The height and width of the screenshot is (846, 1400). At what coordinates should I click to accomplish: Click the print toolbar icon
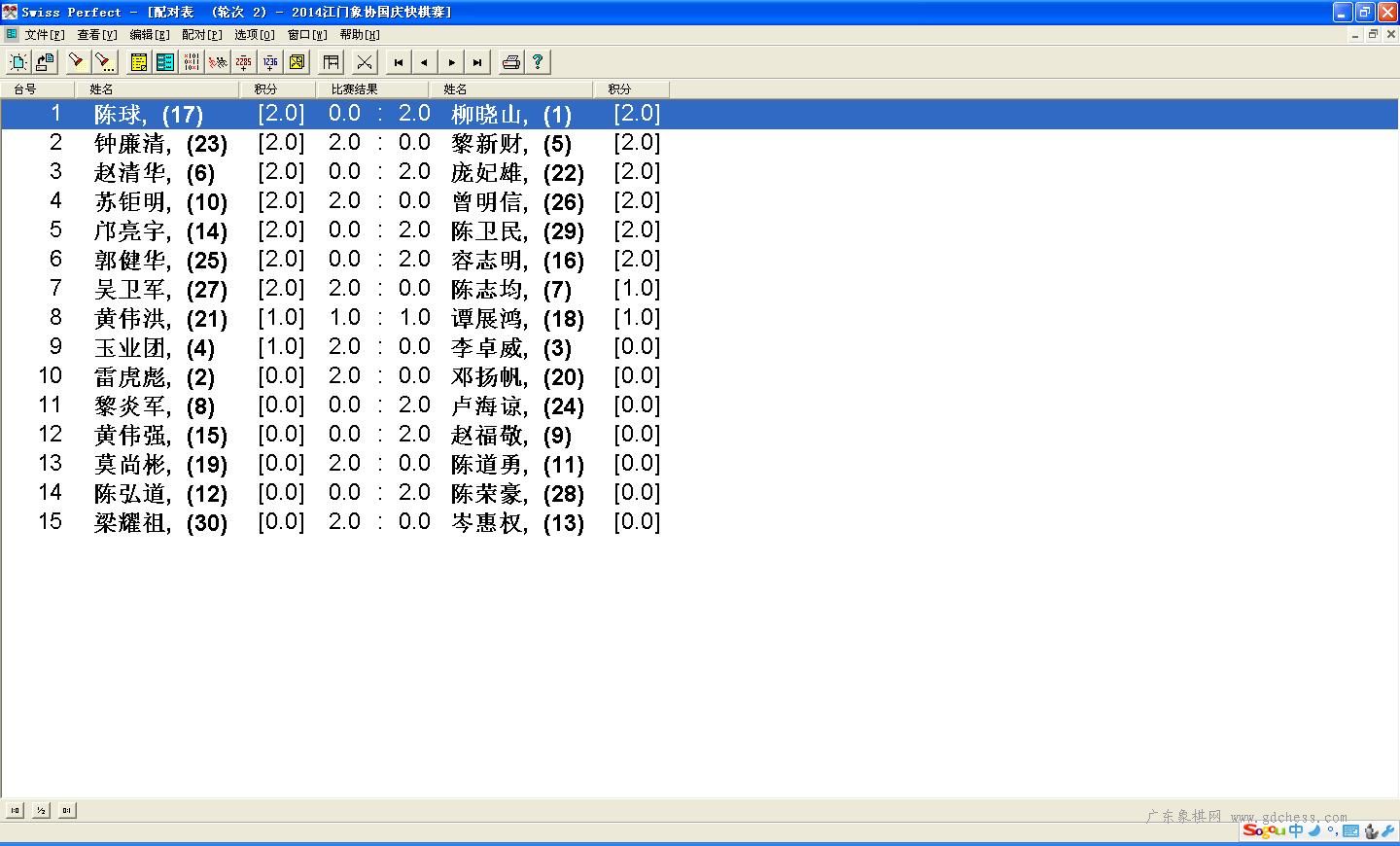510,62
